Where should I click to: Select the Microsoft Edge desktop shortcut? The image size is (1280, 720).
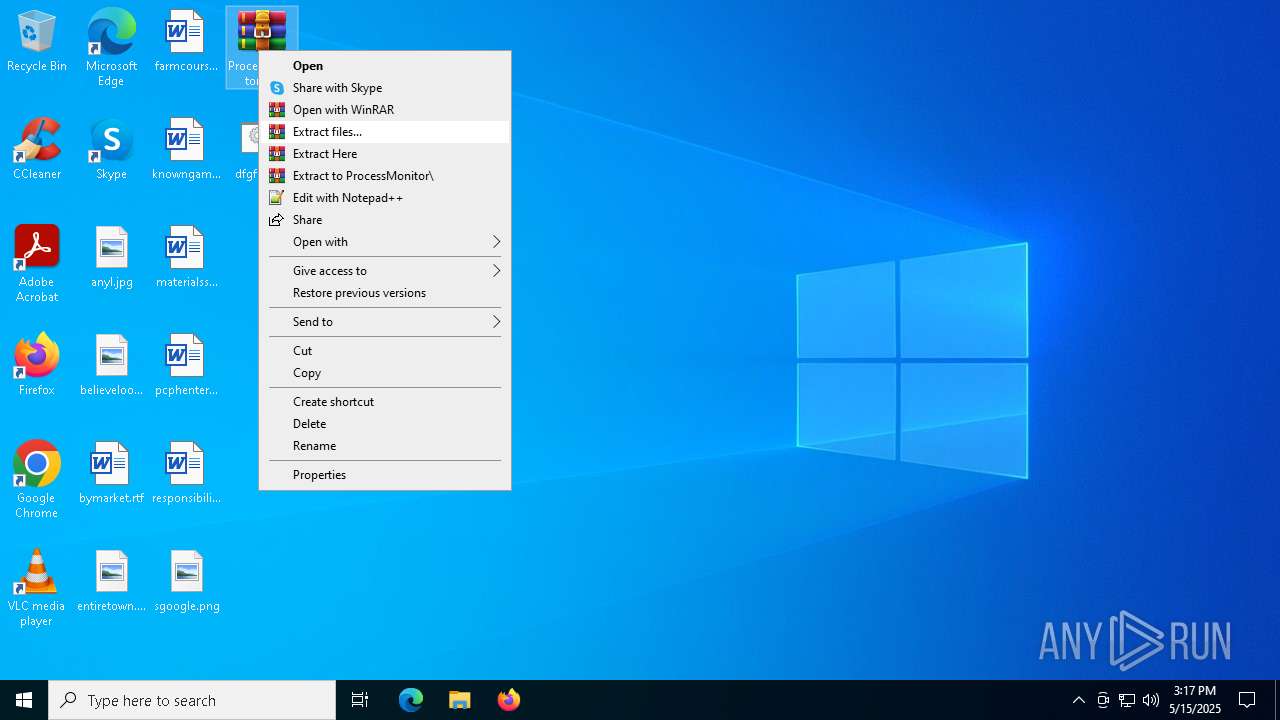coord(111,47)
